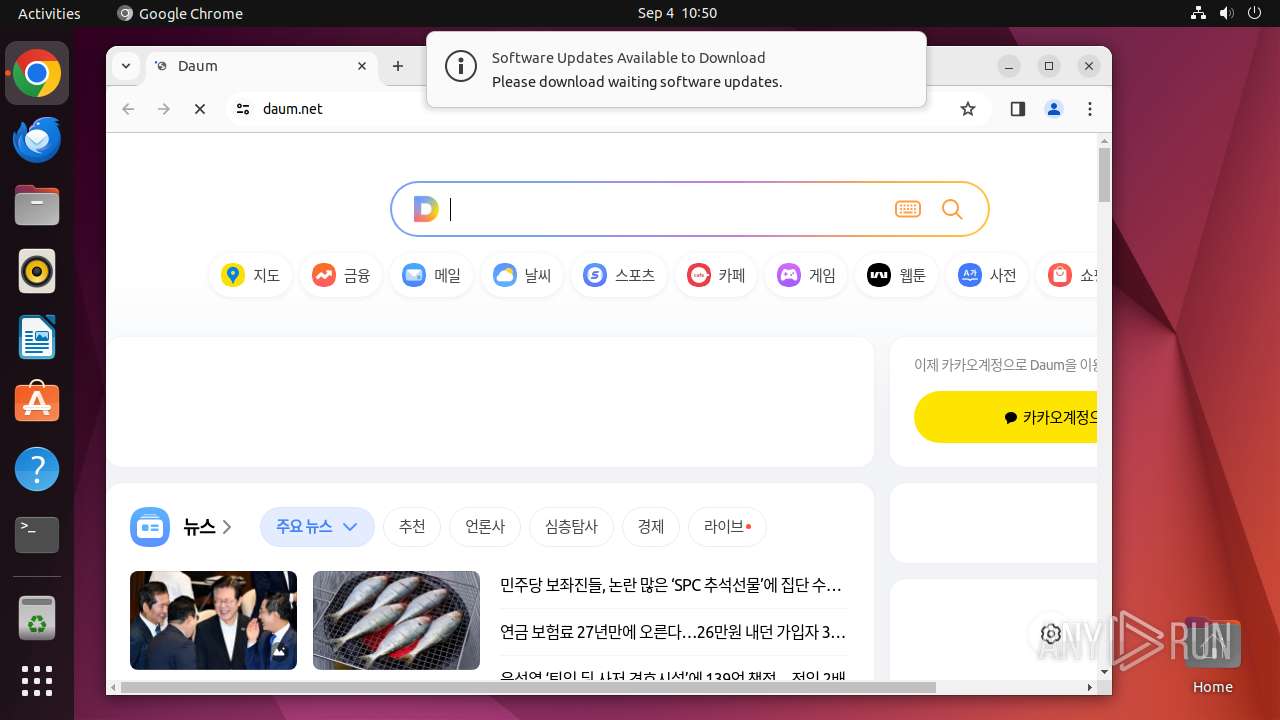Click the search magnifier icon
Image resolution: width=1280 pixels, height=720 pixels.
952,209
